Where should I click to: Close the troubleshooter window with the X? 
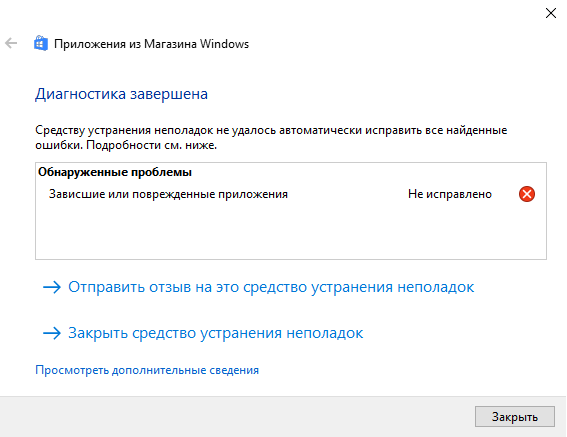point(551,13)
